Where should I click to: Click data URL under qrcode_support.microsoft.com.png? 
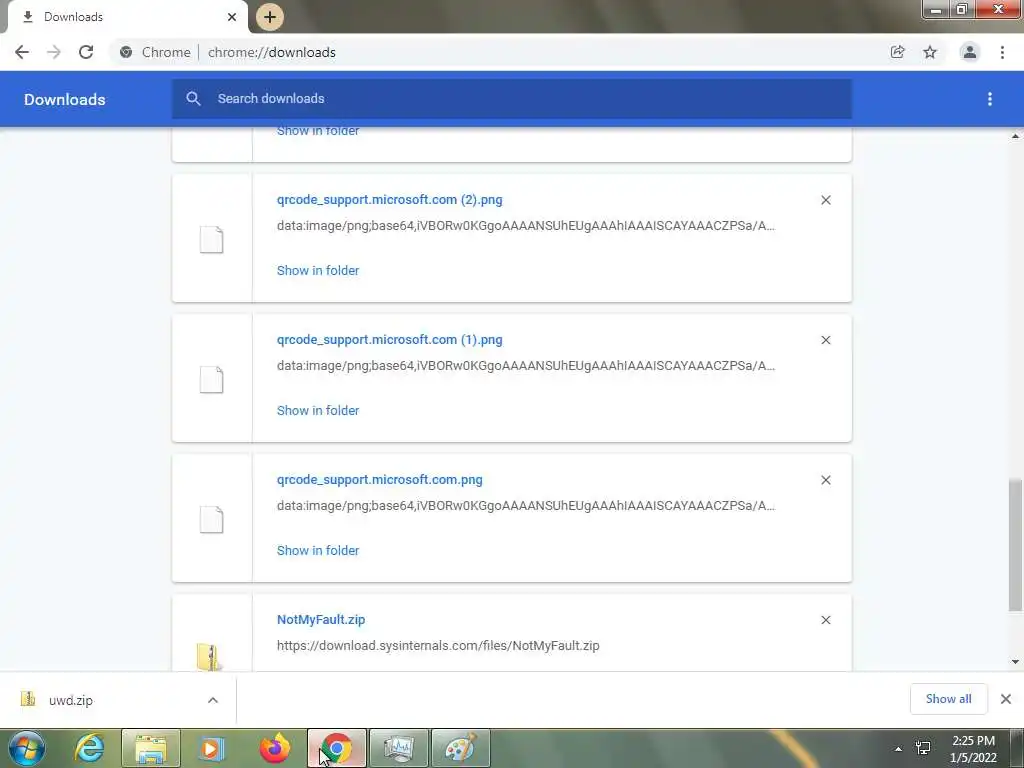(526, 505)
